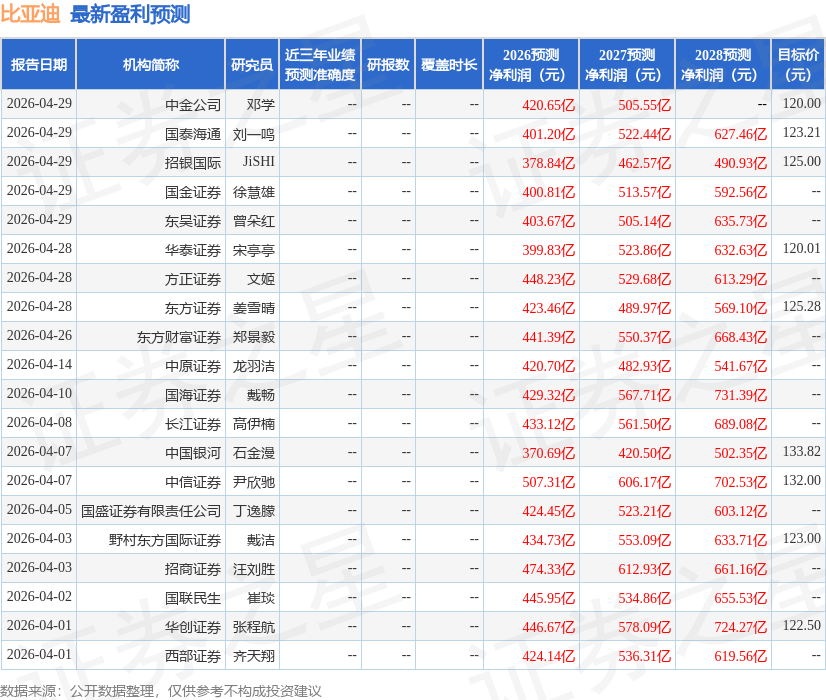Select the 报告日期 column header

[x=39, y=64]
